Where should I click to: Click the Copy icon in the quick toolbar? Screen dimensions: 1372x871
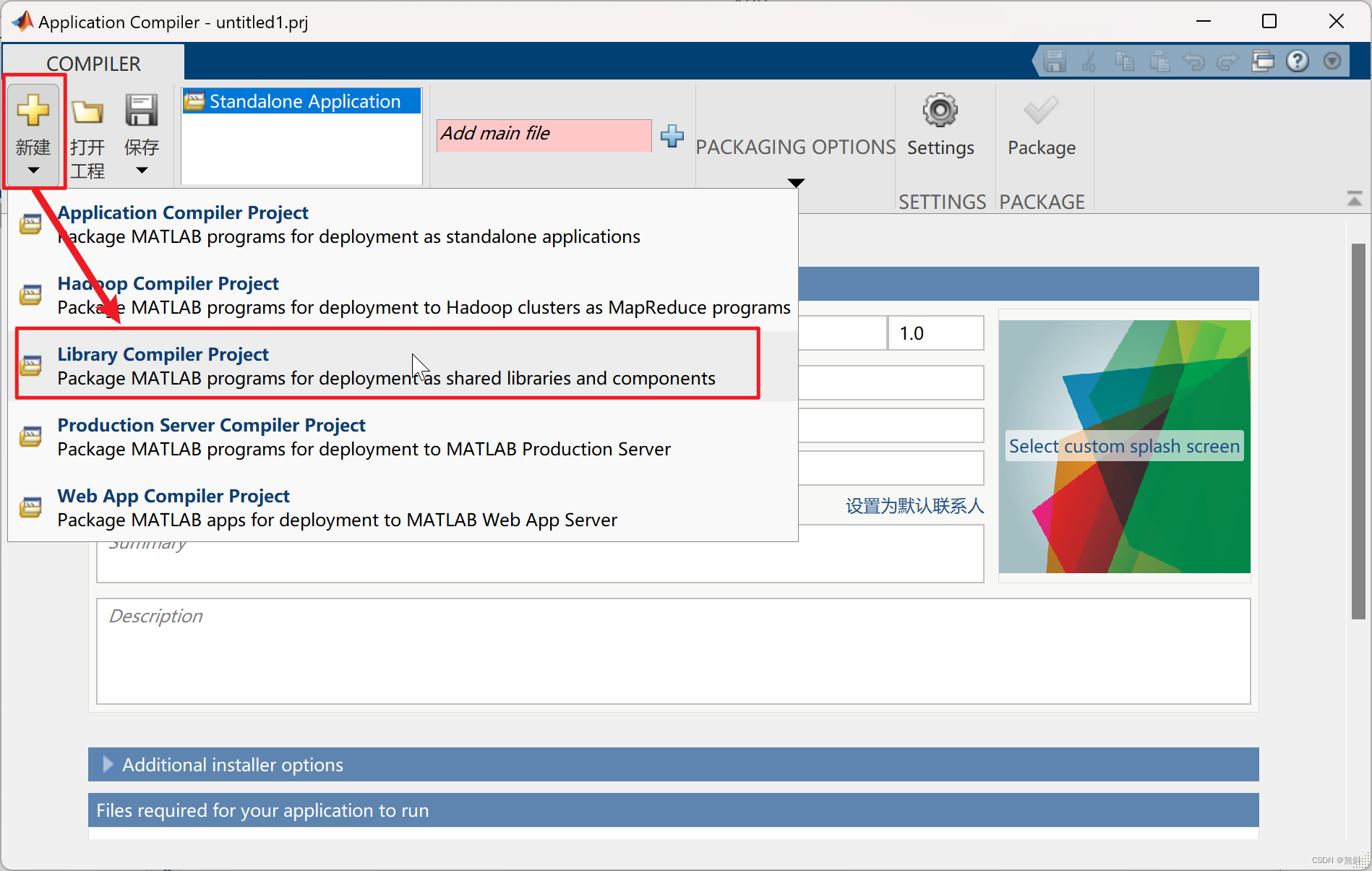[x=1124, y=61]
